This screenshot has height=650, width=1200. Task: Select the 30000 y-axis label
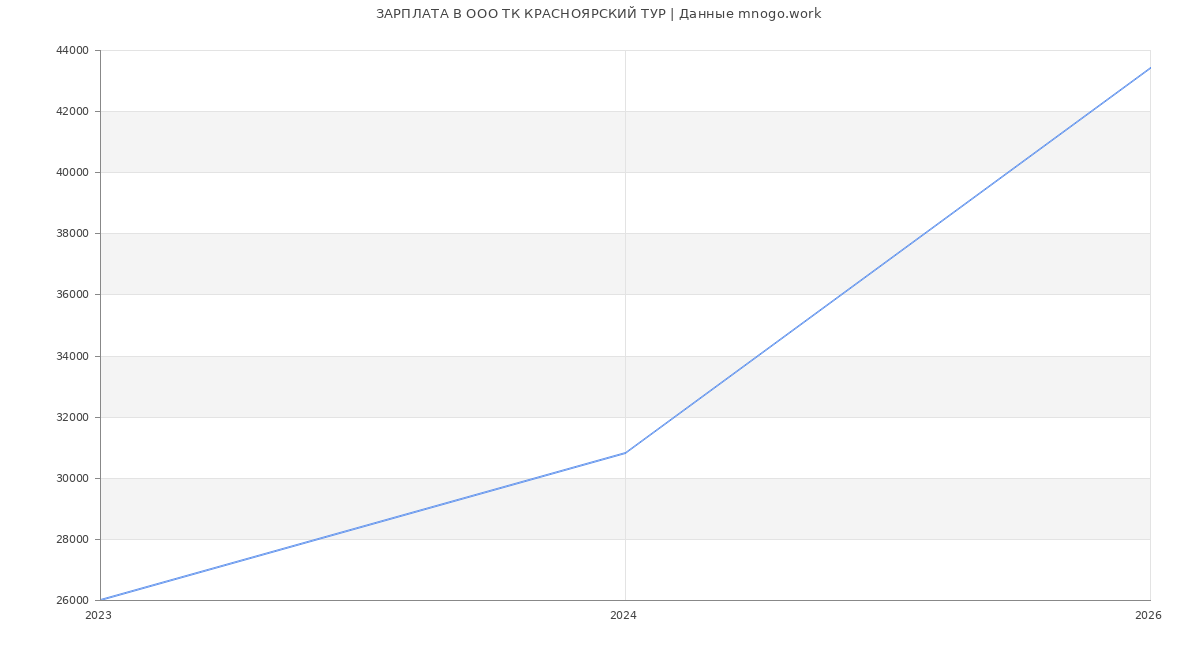[x=73, y=478]
